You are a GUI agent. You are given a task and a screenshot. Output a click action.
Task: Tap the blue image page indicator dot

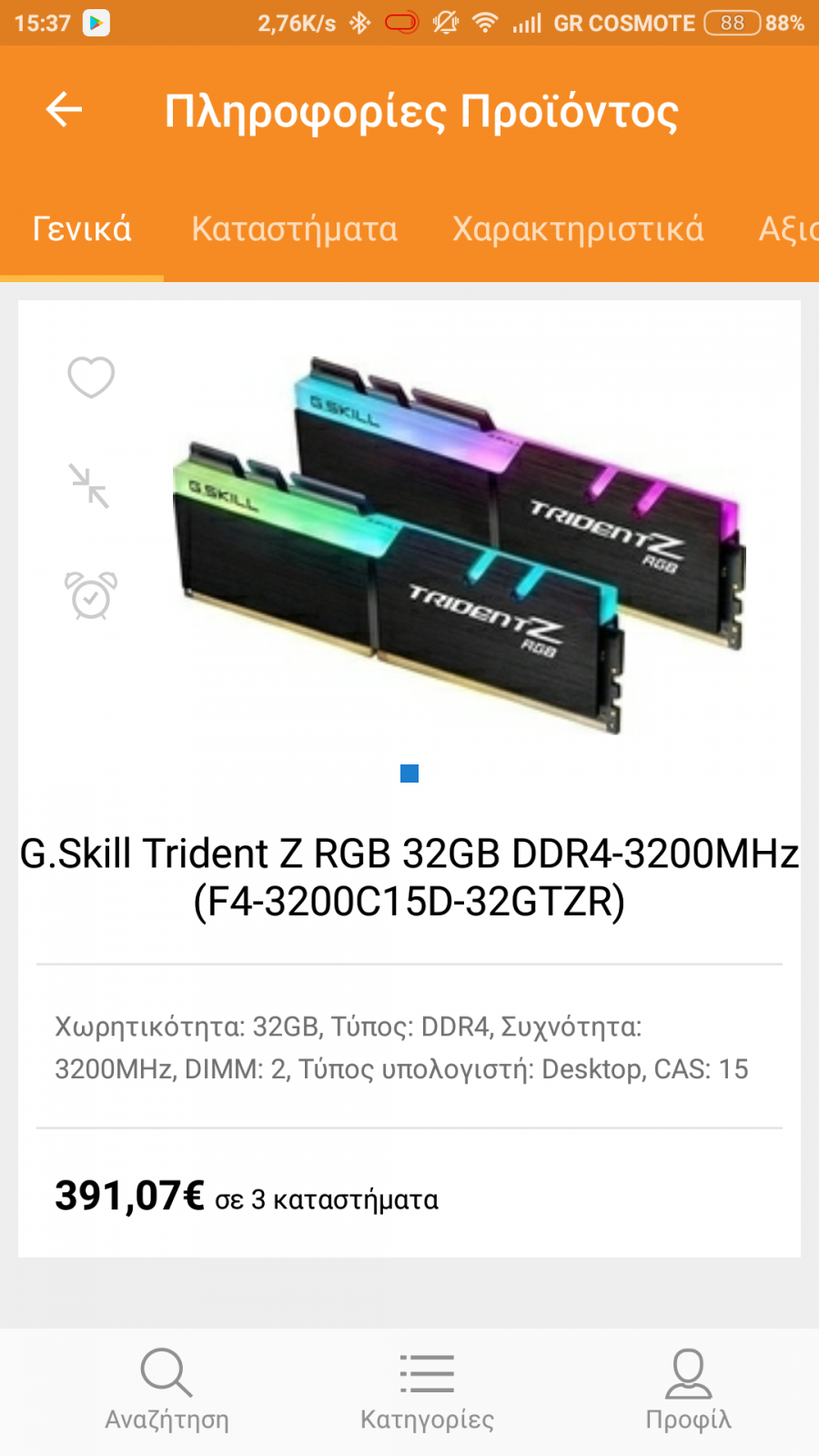(x=409, y=773)
